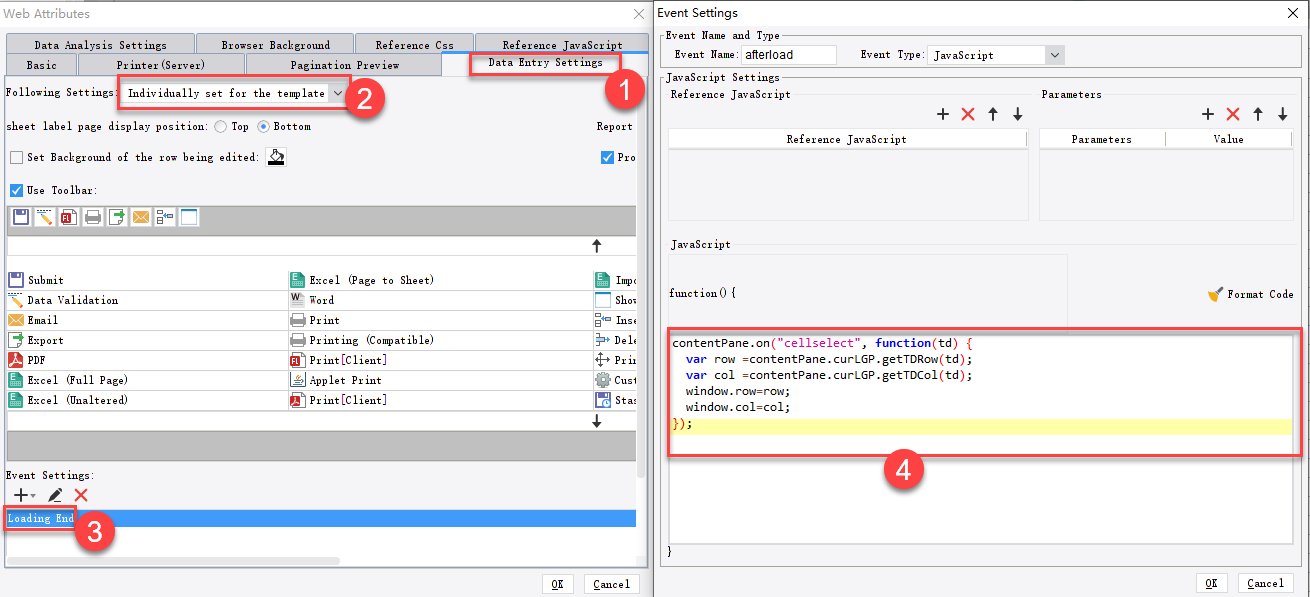Move a parameter up with the up arrow
The height and width of the screenshot is (597, 1310).
(1258, 115)
